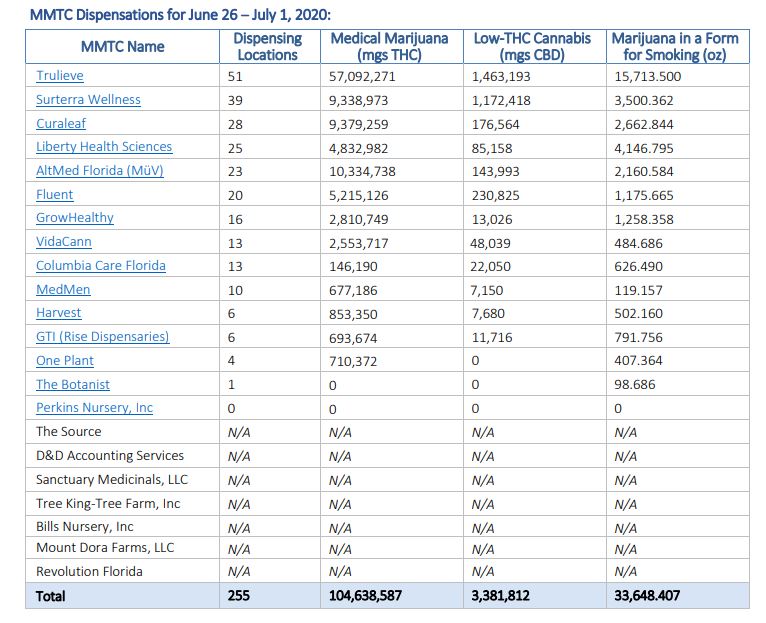Open the Curaleaf hyperlink
This screenshot has width=766, height=623.
tap(62, 123)
